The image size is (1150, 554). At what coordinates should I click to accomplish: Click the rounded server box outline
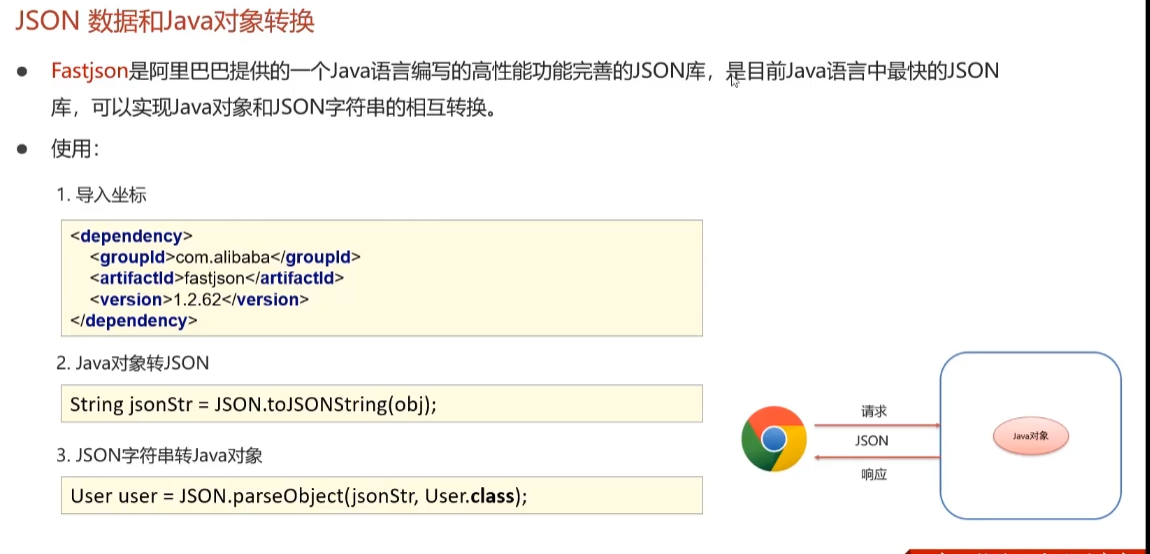click(x=1030, y=436)
